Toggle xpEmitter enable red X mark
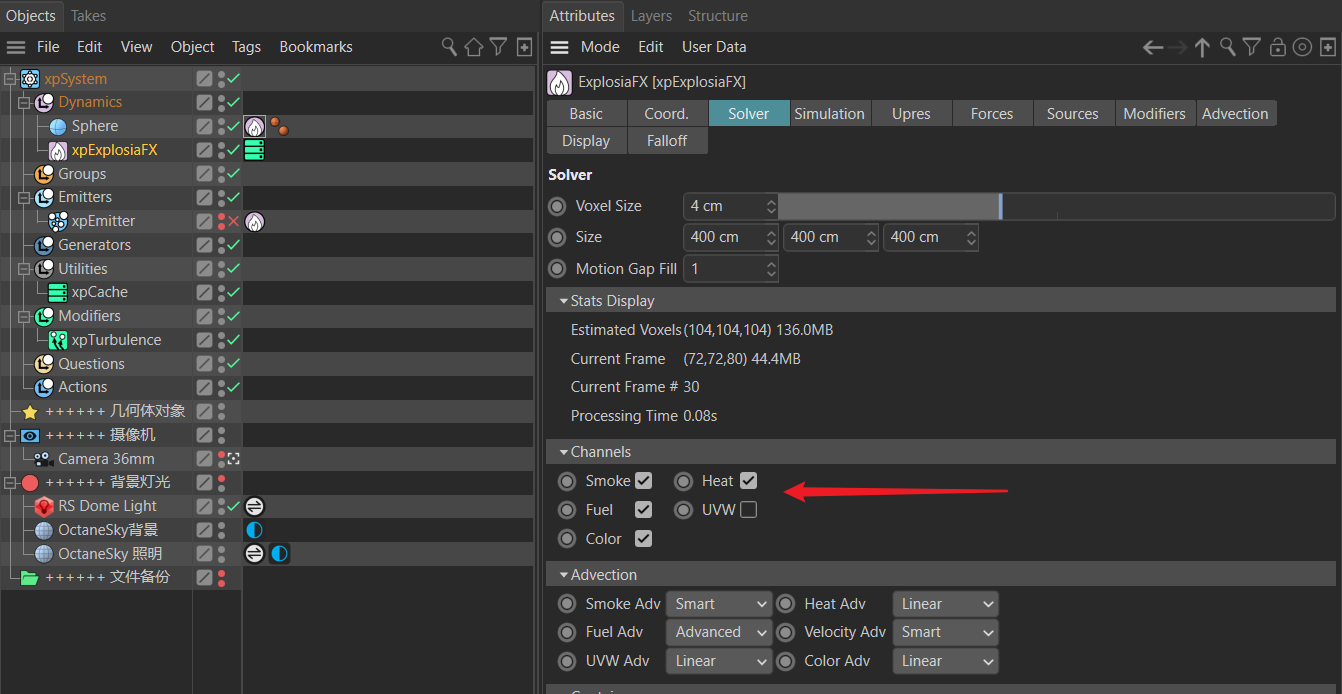Image resolution: width=1342 pixels, height=694 pixels. [233, 221]
